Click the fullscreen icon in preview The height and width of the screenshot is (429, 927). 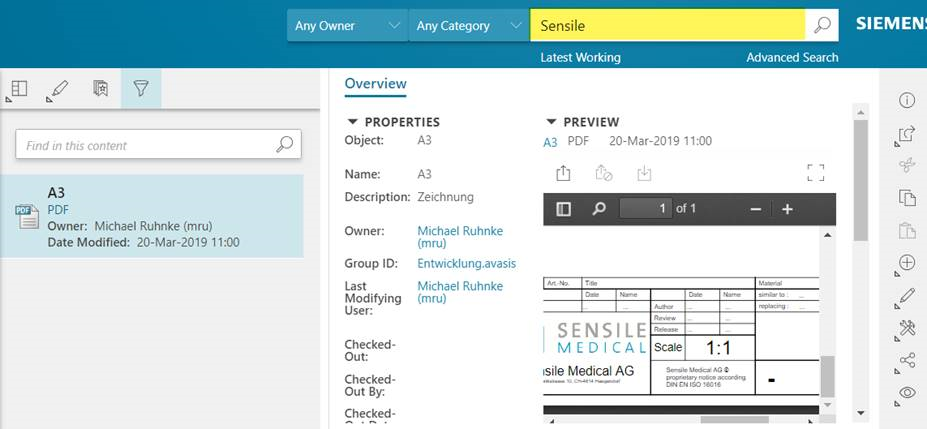[815, 172]
